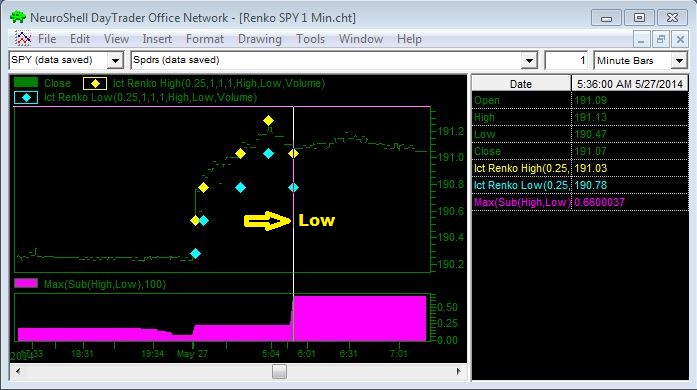The height and width of the screenshot is (390, 697).
Task: Click the Date column header
Action: pos(521,84)
